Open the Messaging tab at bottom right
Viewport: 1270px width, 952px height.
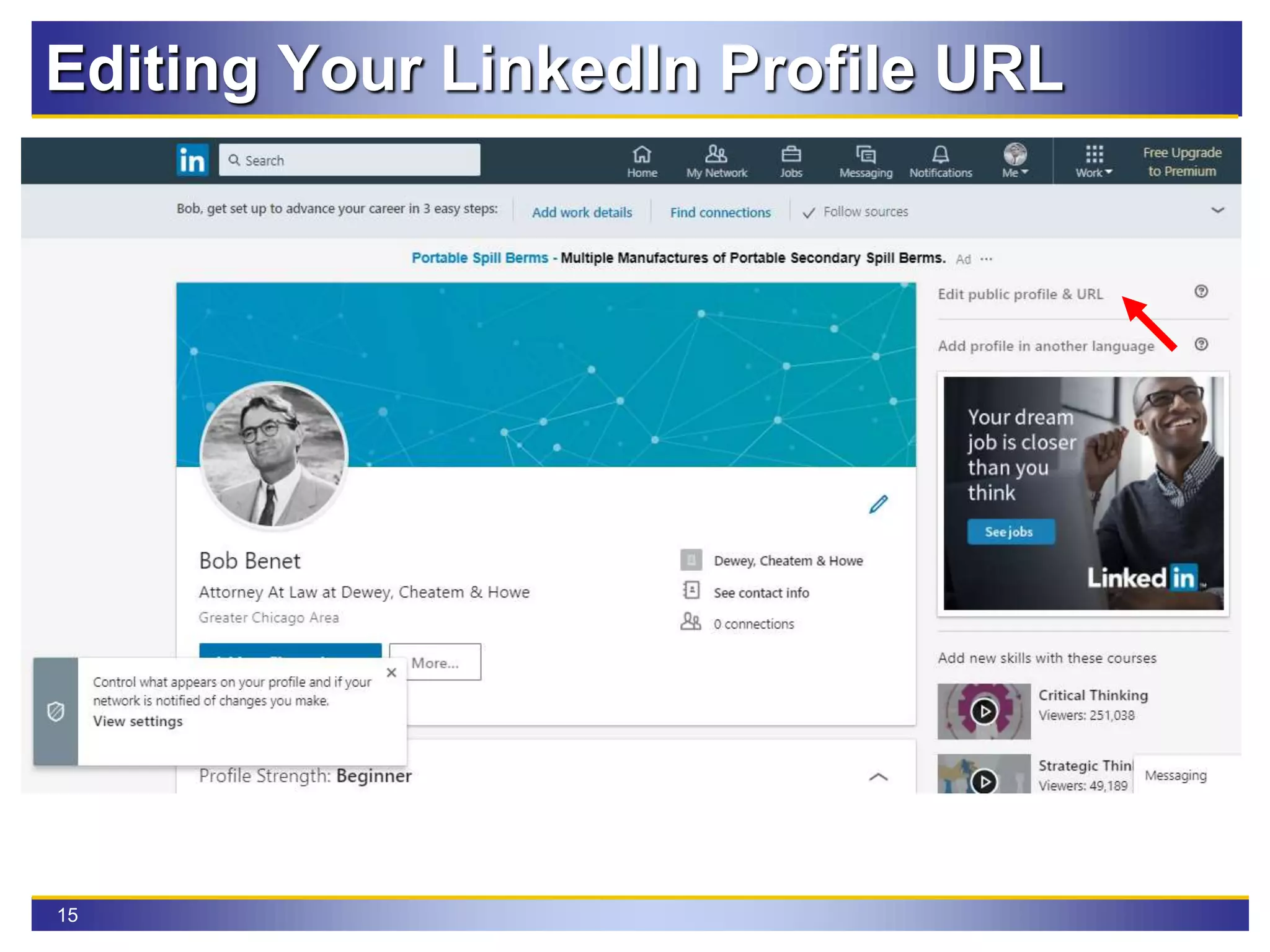tap(1186, 775)
